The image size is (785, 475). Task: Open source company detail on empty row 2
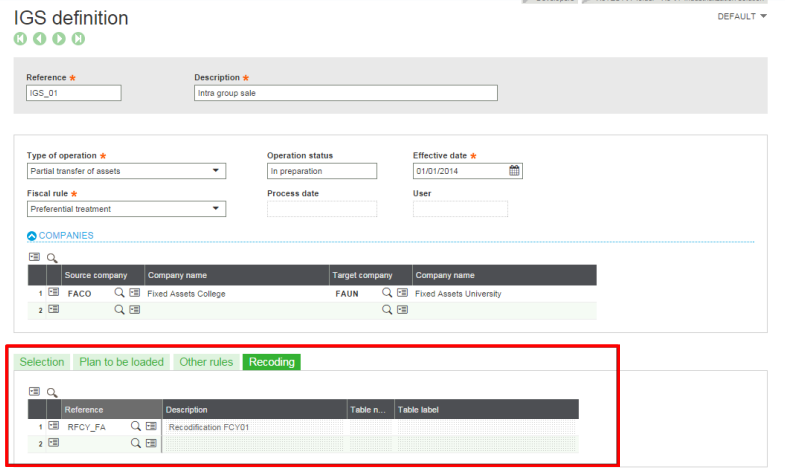[x=135, y=310]
